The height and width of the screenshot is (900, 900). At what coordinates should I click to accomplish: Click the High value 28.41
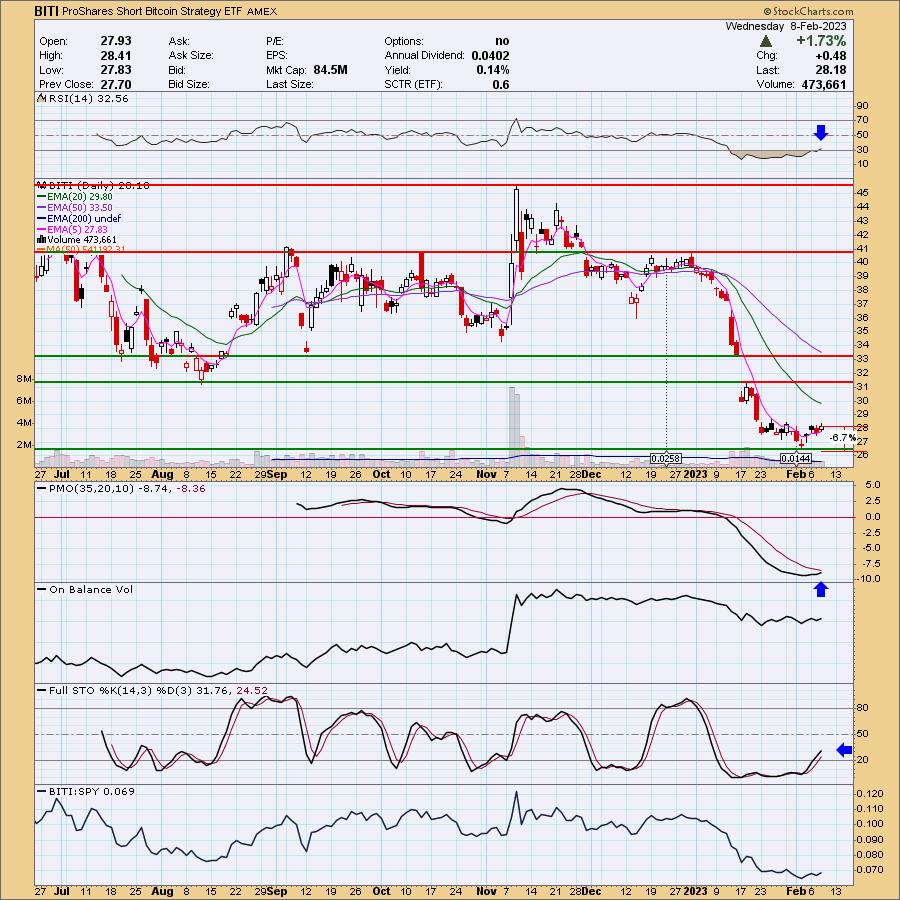click(116, 56)
